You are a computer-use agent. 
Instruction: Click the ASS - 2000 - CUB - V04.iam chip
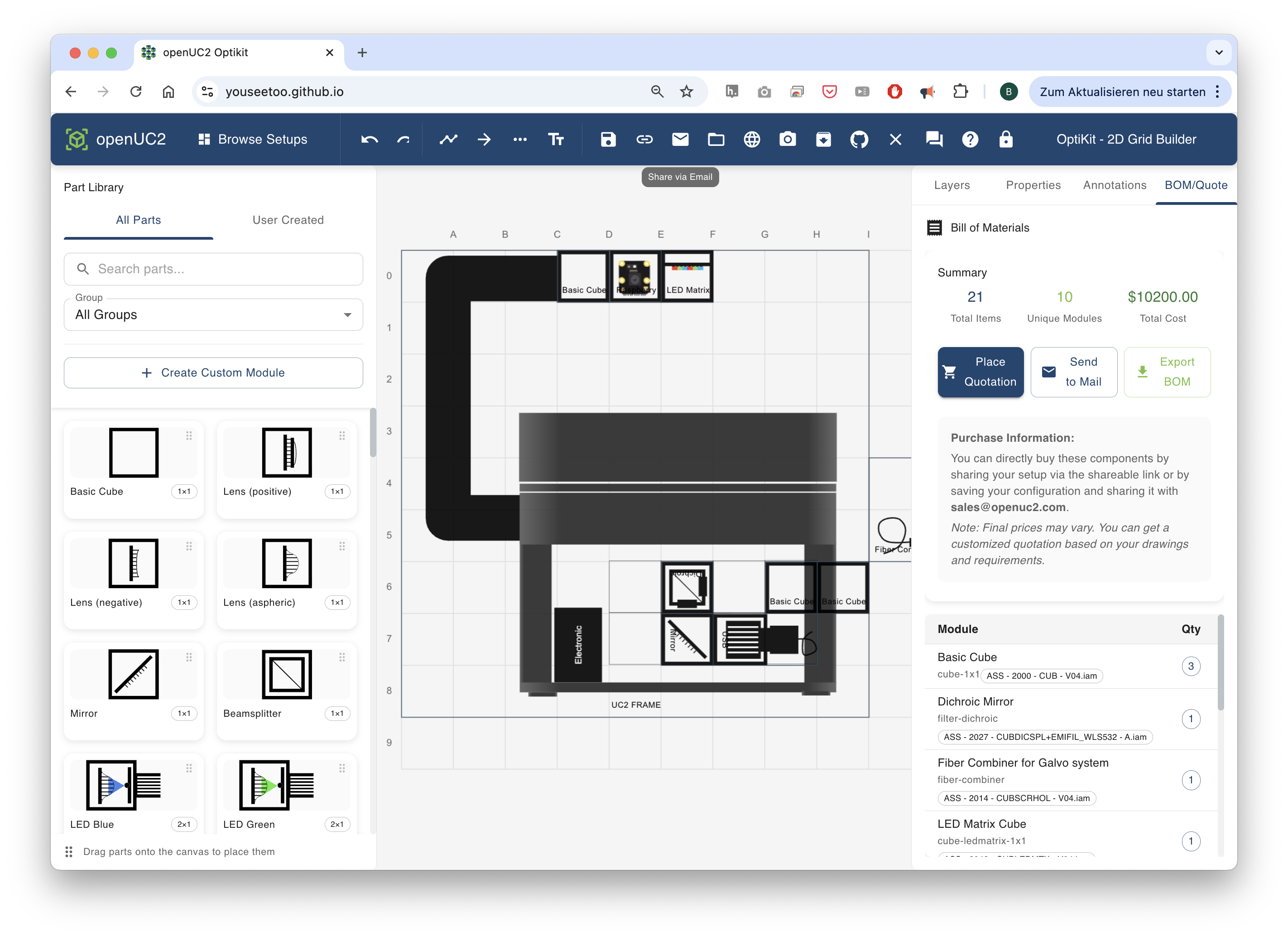1042,676
